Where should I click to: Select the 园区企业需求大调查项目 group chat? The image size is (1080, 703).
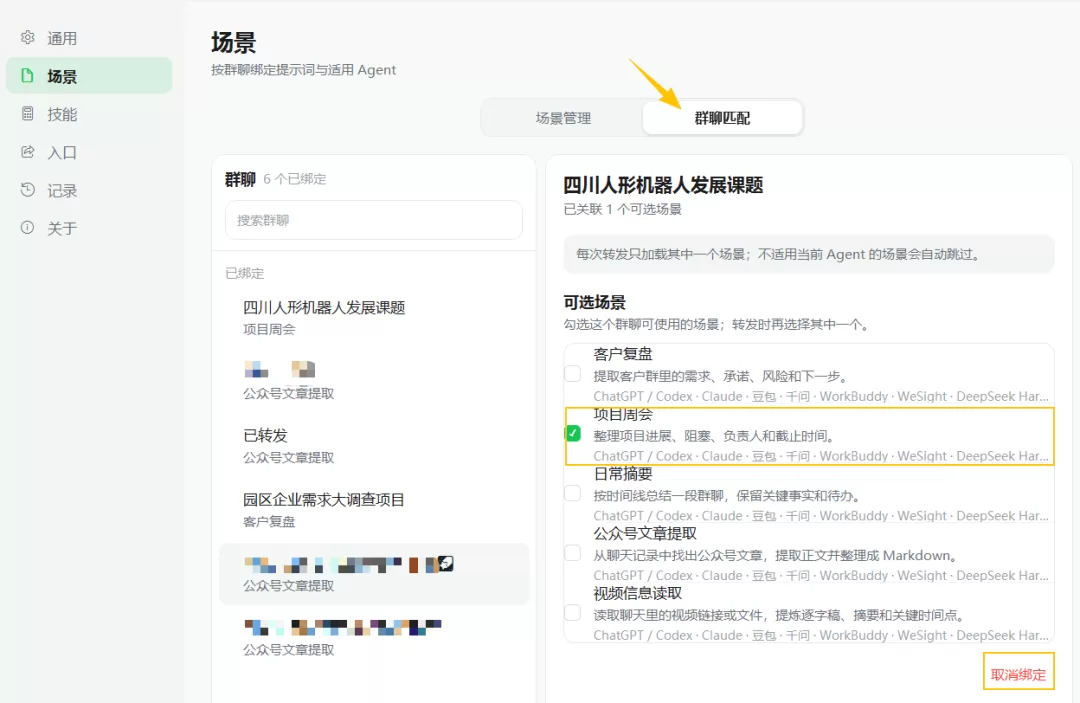[x=373, y=510]
